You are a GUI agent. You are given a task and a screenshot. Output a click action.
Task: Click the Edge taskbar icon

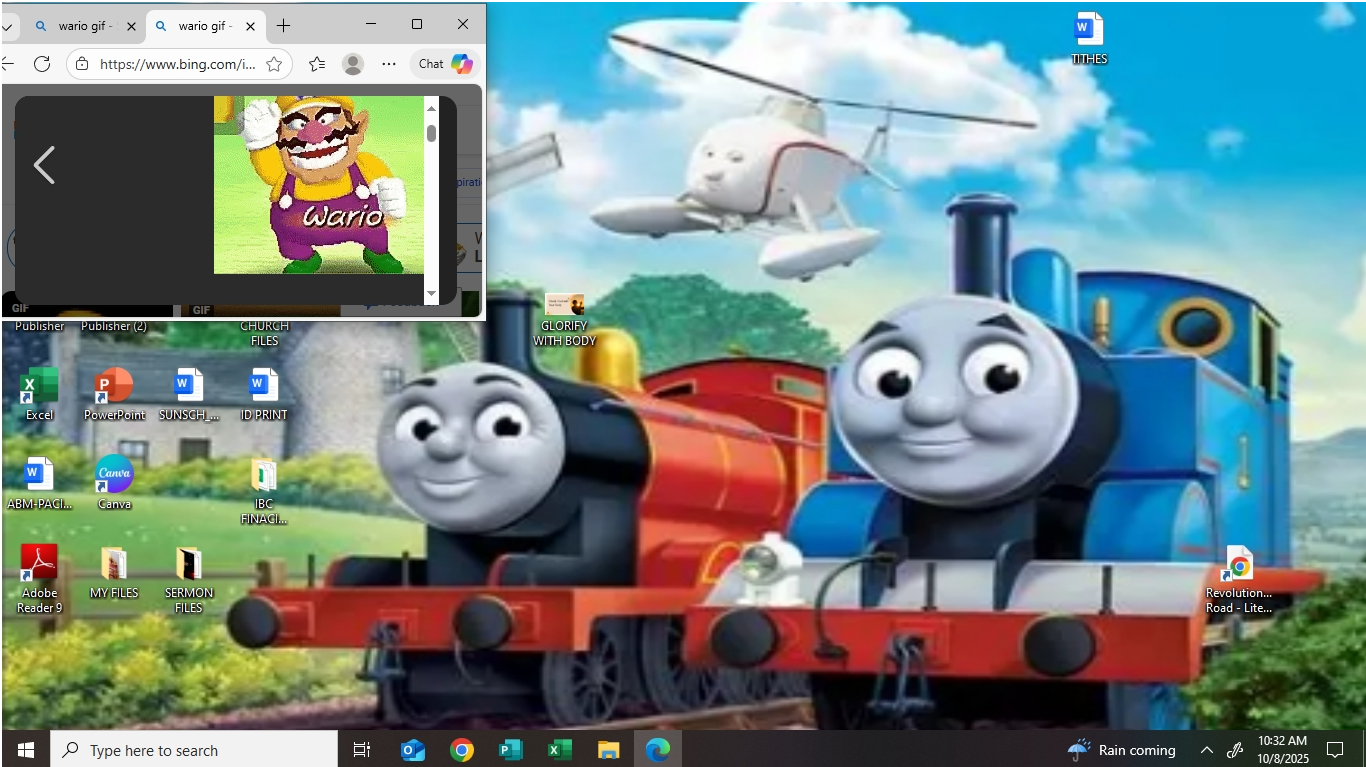coord(657,750)
